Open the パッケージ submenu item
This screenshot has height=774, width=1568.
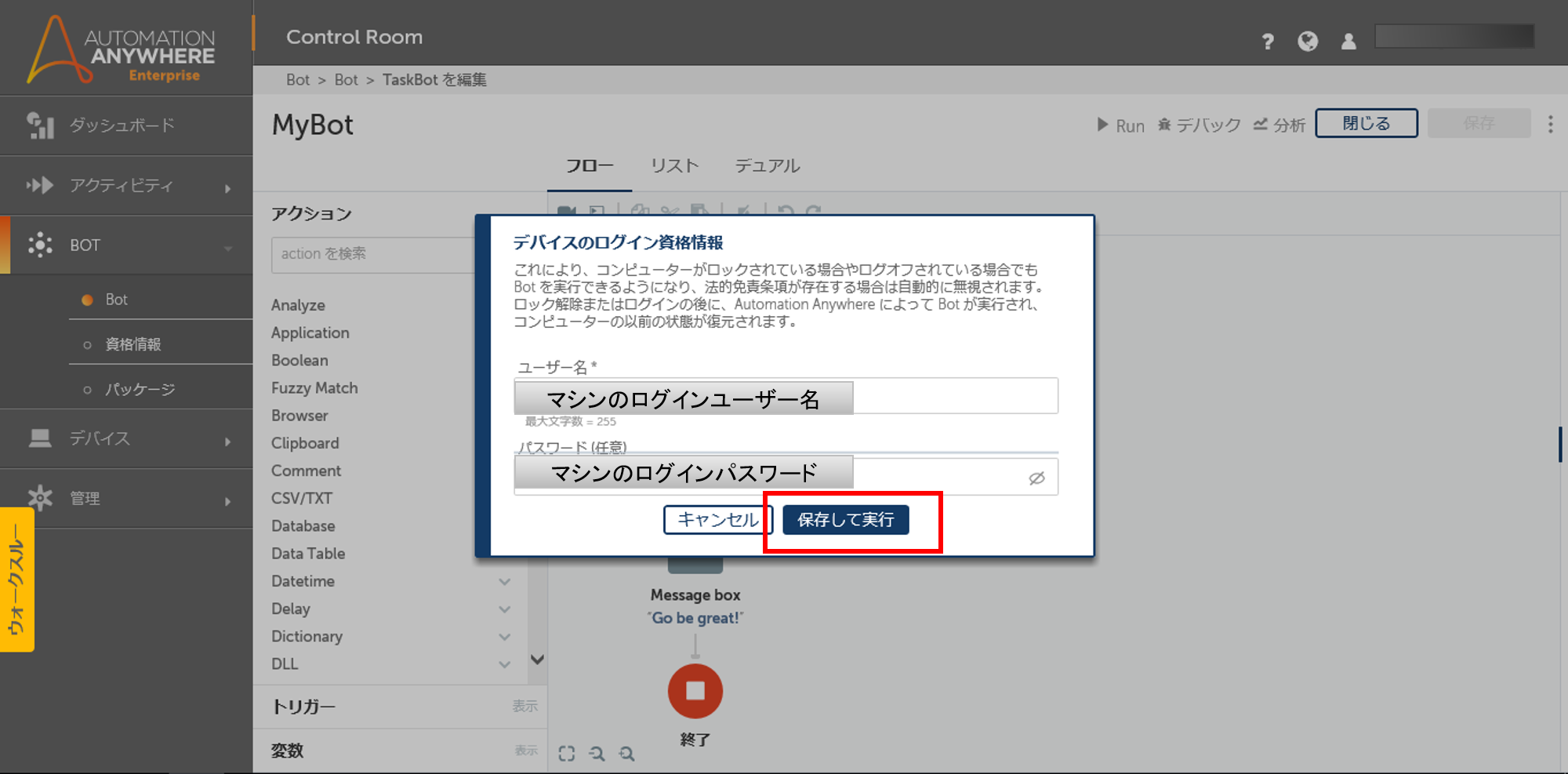click(x=140, y=389)
